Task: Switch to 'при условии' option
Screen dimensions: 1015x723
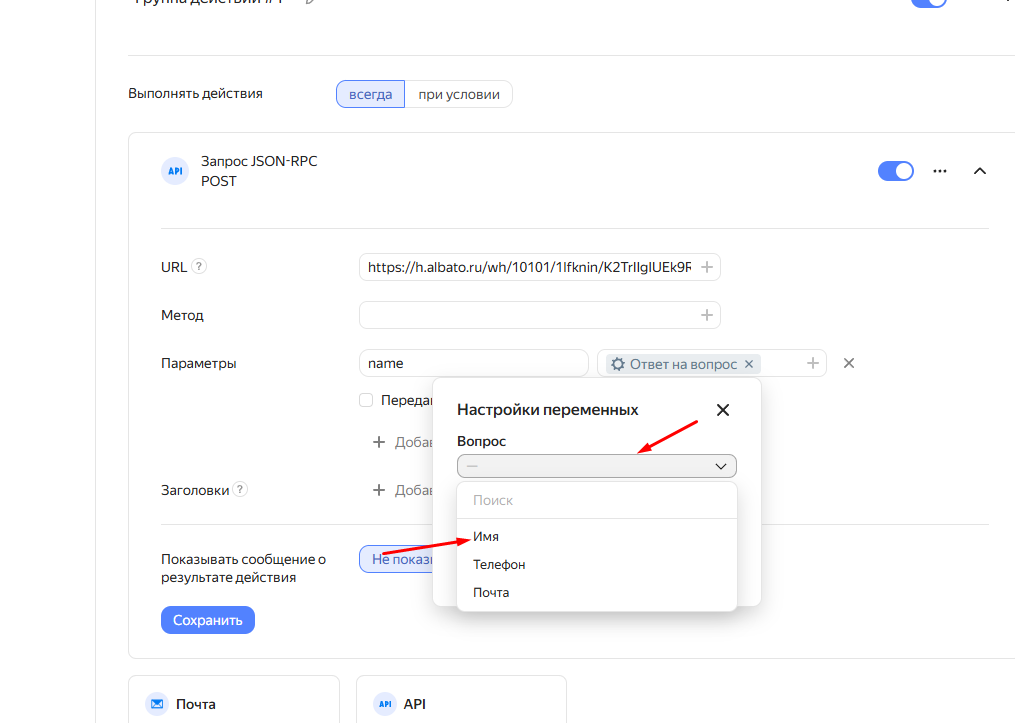Action: [458, 94]
